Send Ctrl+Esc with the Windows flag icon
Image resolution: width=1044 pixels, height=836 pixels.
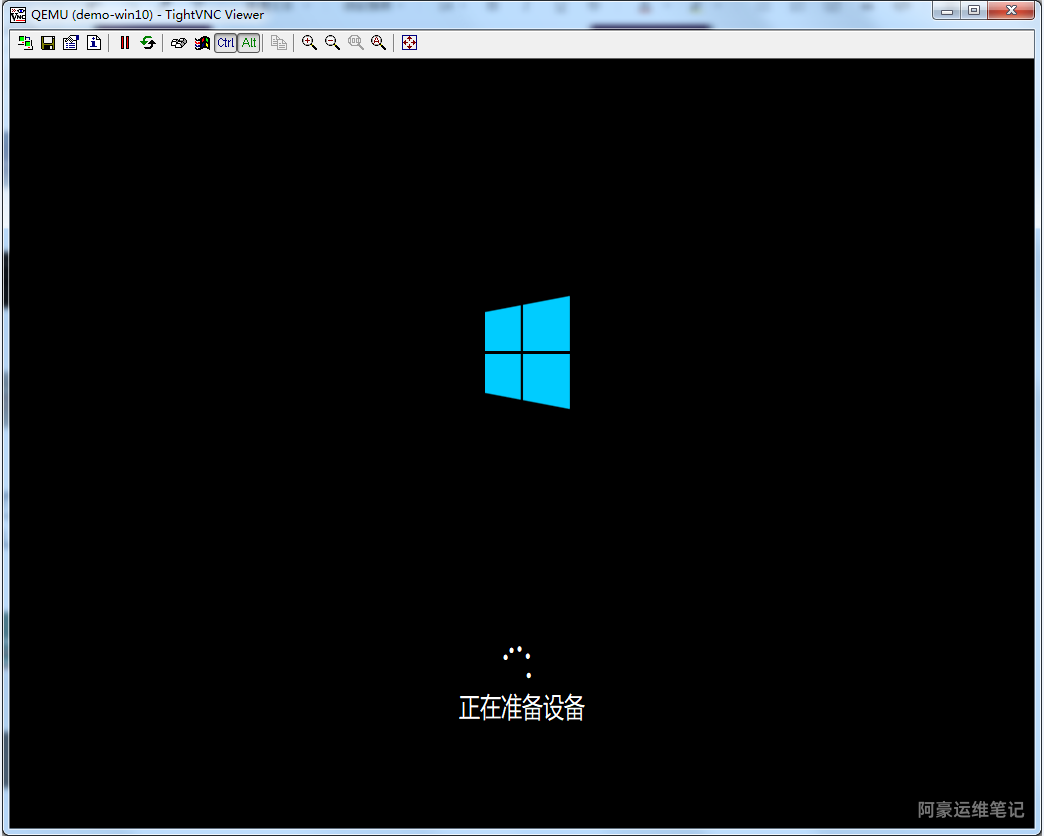pyautogui.click(x=202, y=43)
